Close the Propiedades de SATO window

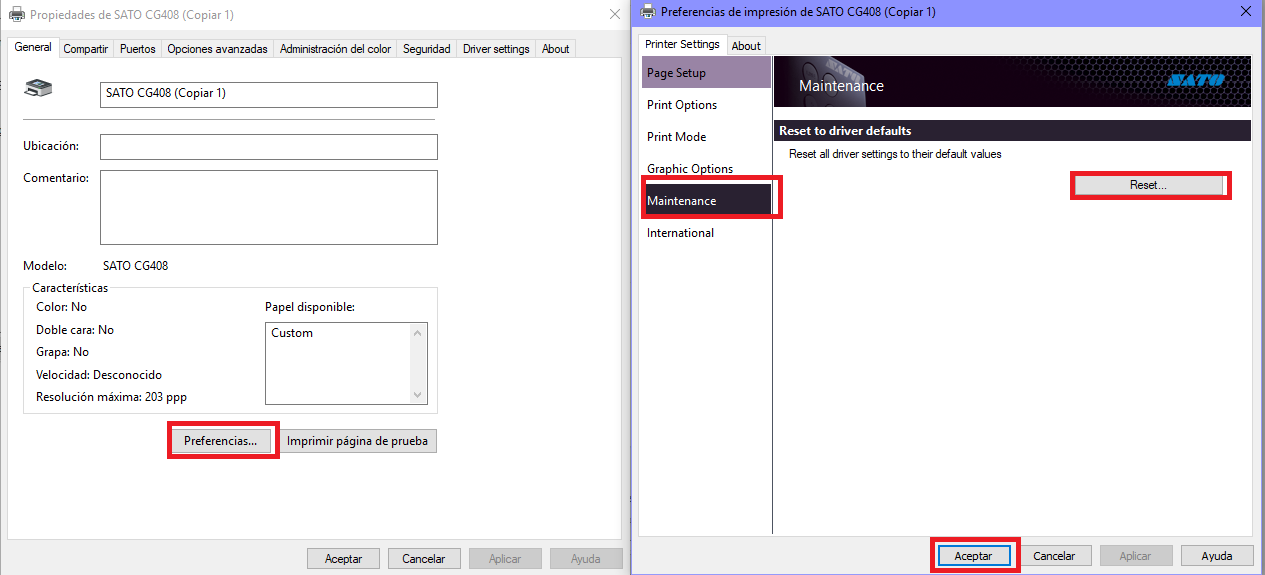[x=614, y=14]
